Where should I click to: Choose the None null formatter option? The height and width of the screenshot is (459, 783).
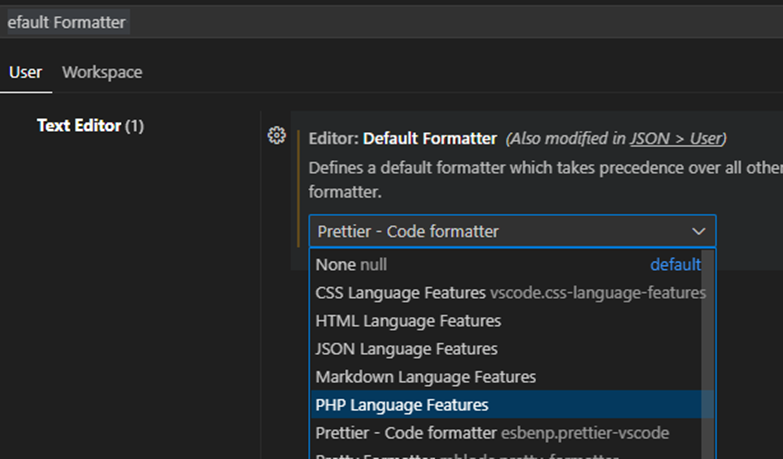(351, 265)
